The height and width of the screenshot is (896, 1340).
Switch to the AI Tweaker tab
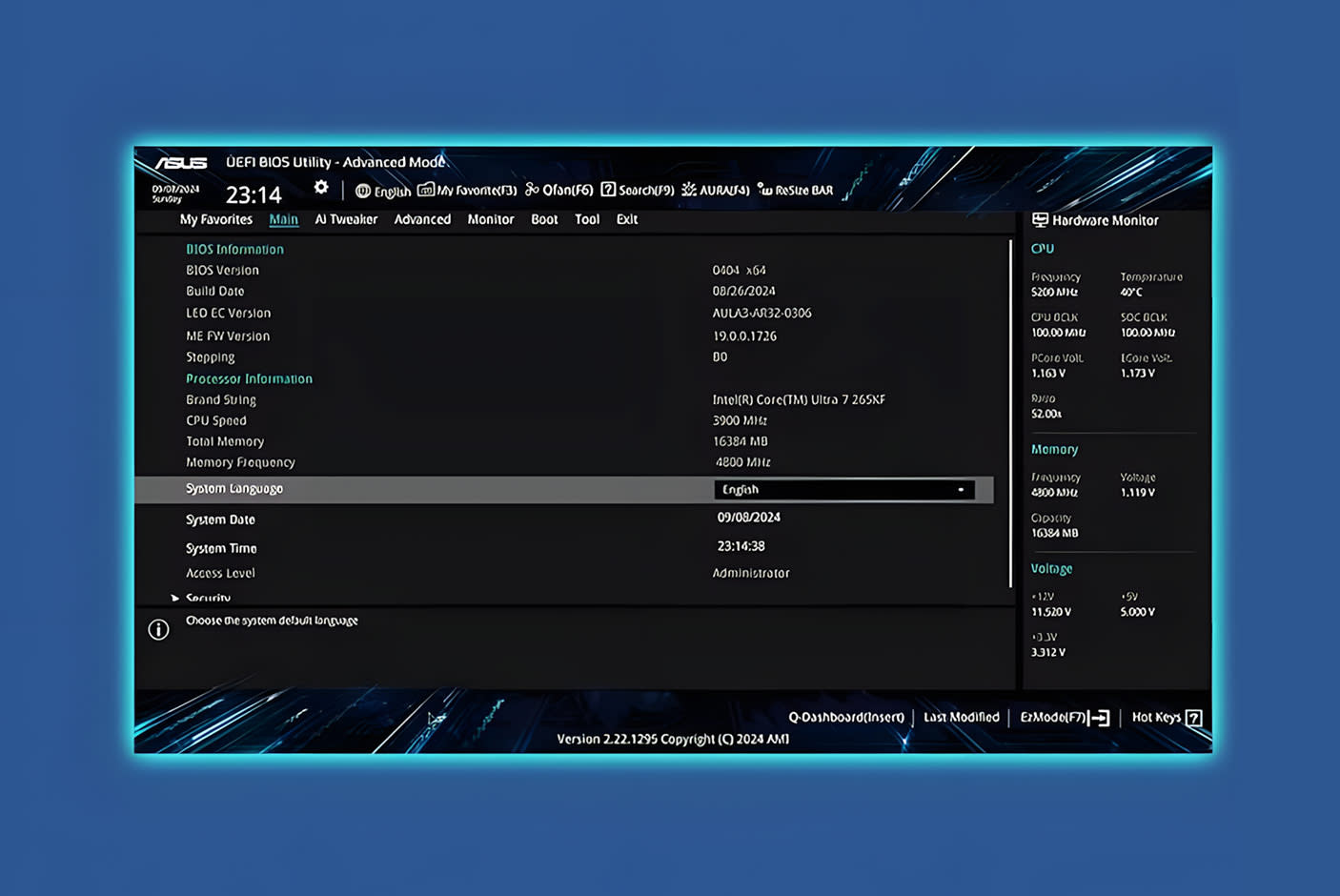pos(346,219)
